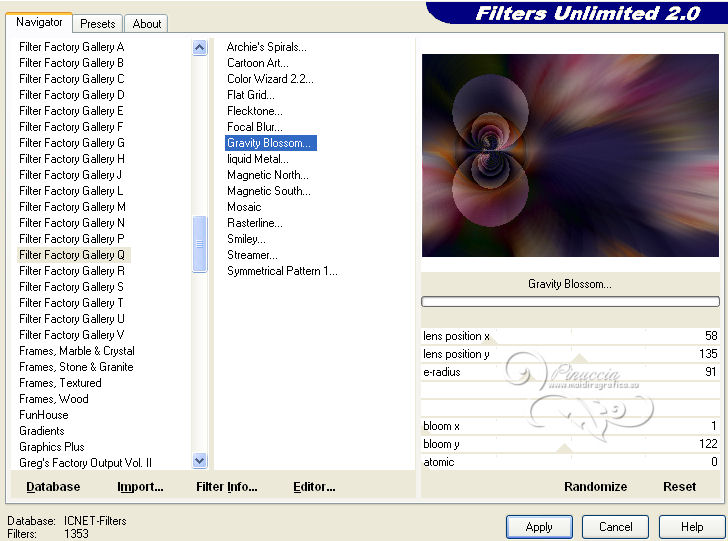Image resolution: width=728 pixels, height=541 pixels.
Task: Click the category list scrollbar thumb
Action: (200, 244)
